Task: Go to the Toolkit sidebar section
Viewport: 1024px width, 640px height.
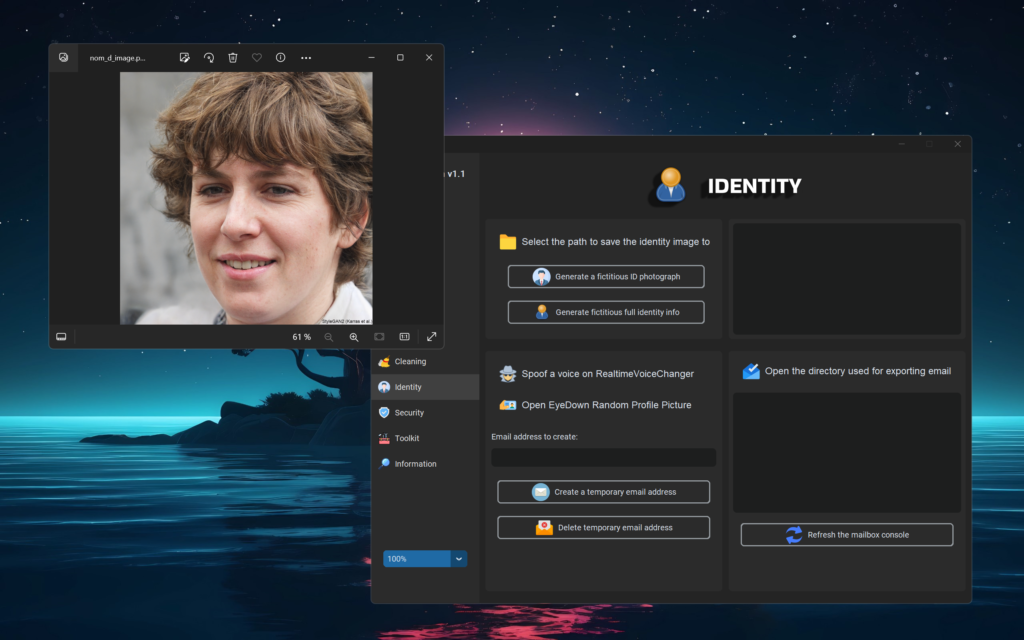Action: [406, 438]
